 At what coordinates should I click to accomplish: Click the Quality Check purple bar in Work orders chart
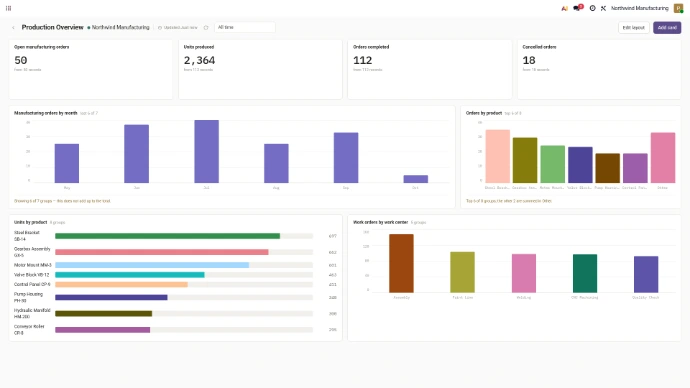[x=646, y=275]
